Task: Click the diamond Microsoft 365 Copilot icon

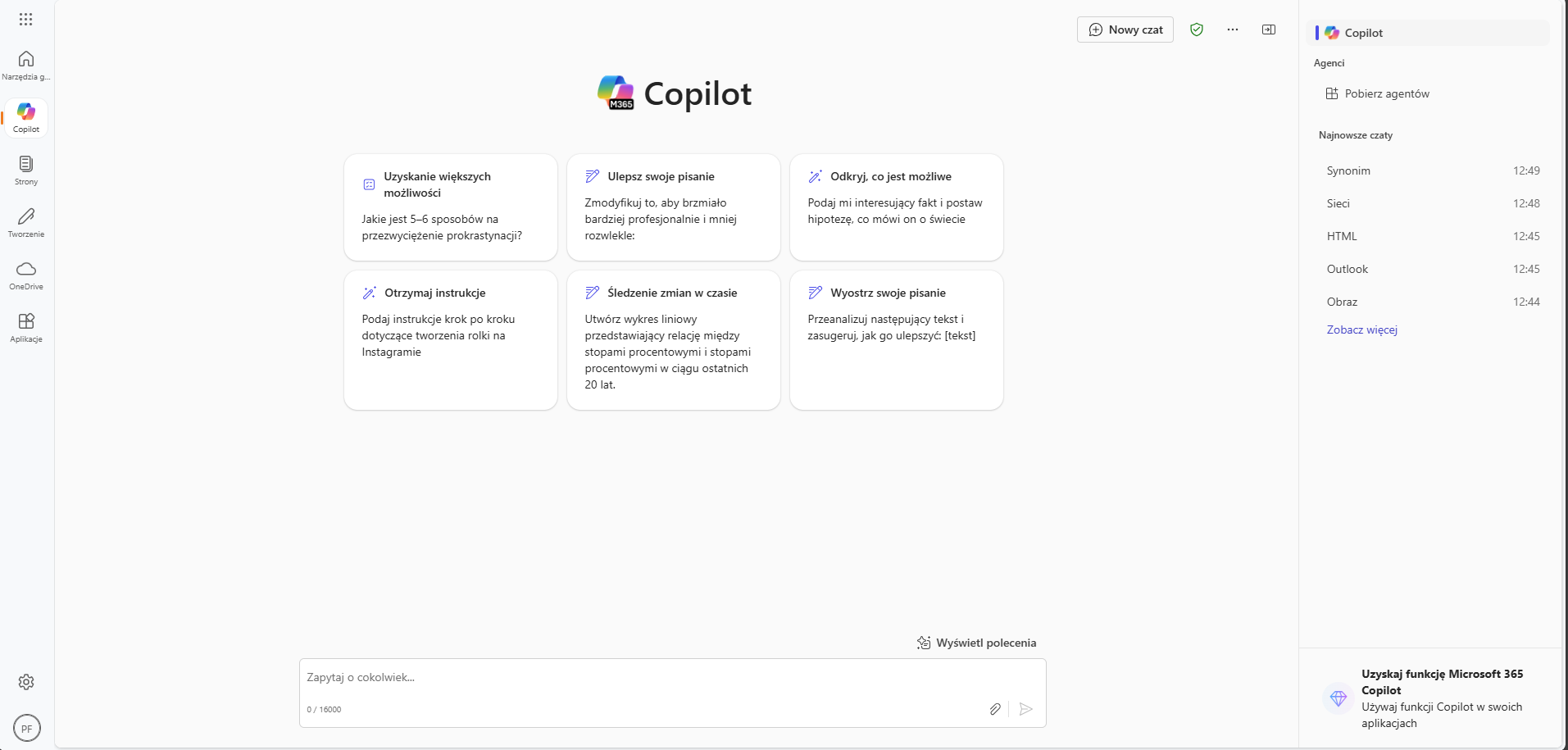Action: (x=1338, y=698)
